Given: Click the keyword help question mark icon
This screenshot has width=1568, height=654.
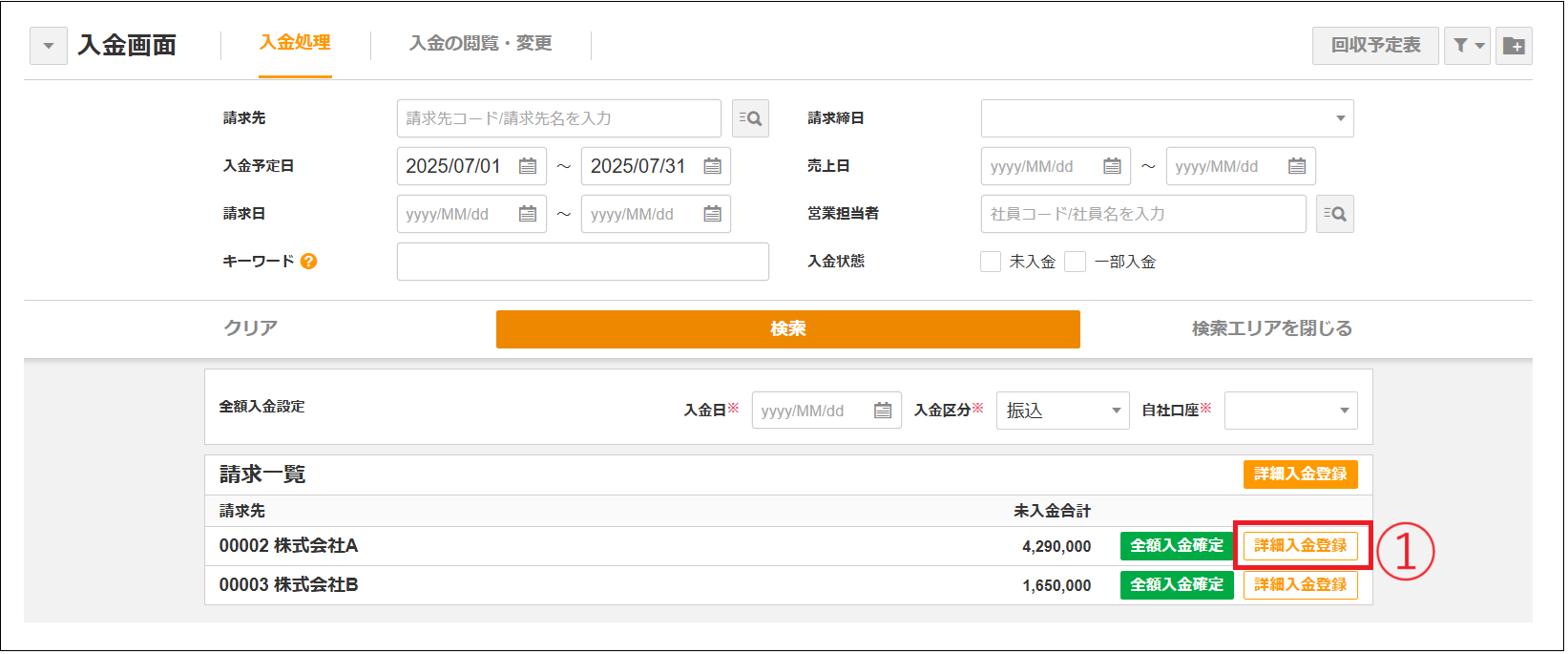Looking at the screenshot, I should [x=308, y=262].
